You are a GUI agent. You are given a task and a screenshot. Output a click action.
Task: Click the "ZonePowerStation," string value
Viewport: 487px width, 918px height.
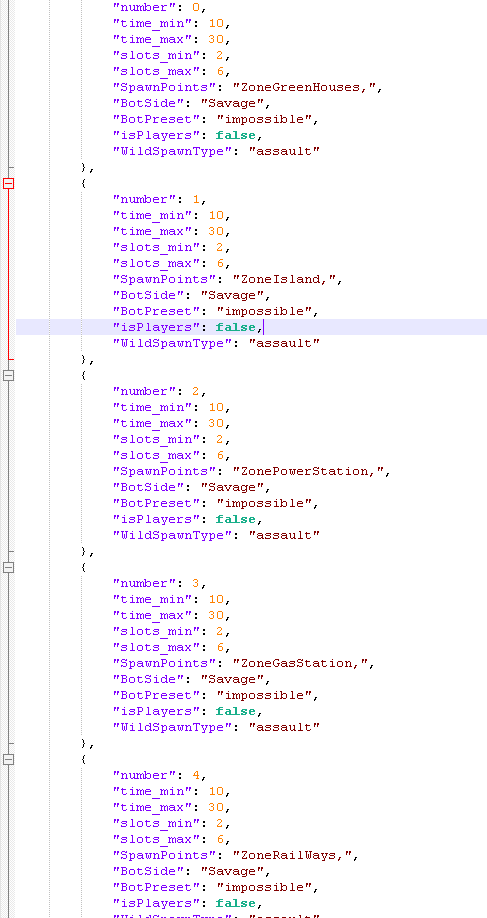click(311, 471)
